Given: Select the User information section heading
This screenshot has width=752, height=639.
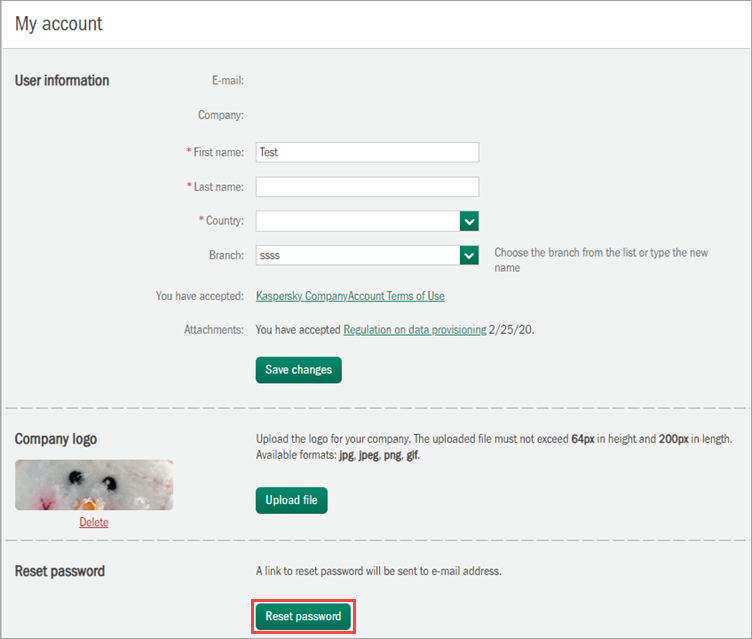Looking at the screenshot, I should point(62,80).
